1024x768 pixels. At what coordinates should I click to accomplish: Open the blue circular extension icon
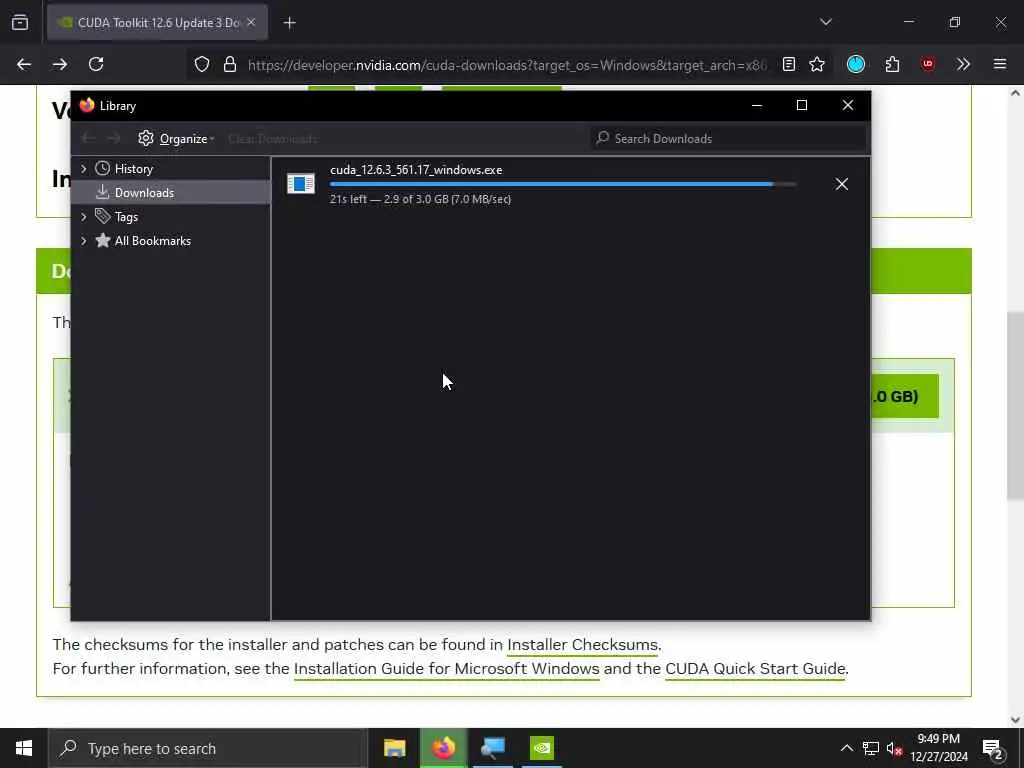tap(856, 64)
